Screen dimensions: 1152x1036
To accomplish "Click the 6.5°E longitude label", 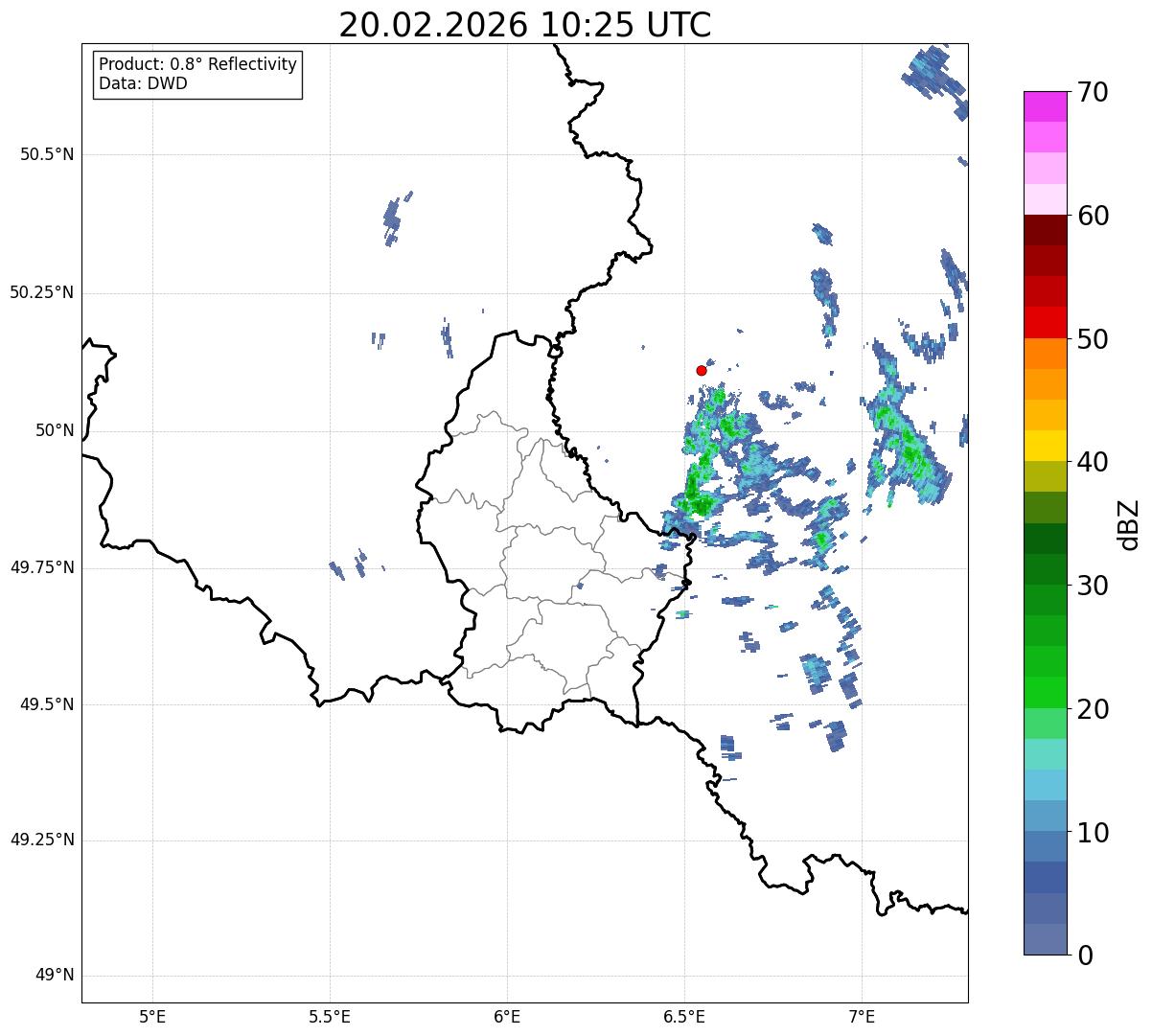I will click(684, 1016).
